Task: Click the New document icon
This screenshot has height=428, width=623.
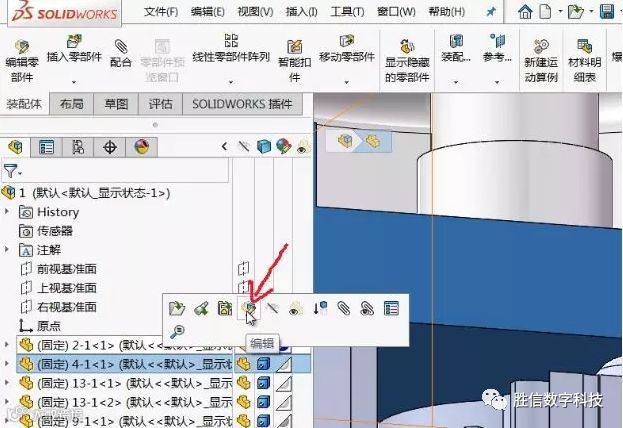Action: coord(545,12)
